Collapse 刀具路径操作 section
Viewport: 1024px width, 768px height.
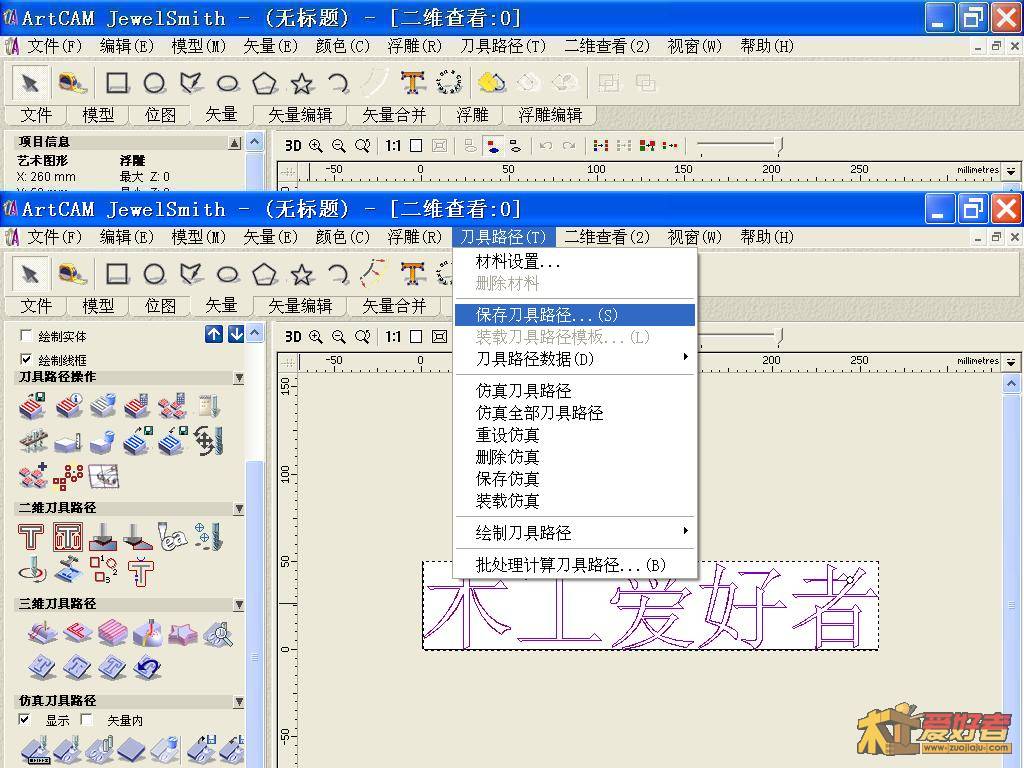click(x=239, y=377)
